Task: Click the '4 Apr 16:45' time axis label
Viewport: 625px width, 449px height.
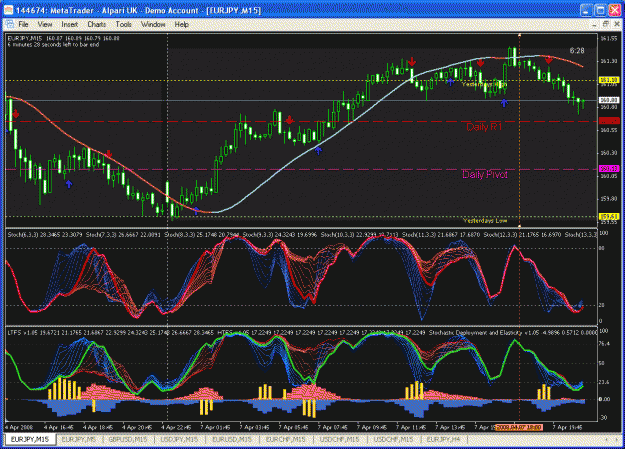Action: pos(59,427)
